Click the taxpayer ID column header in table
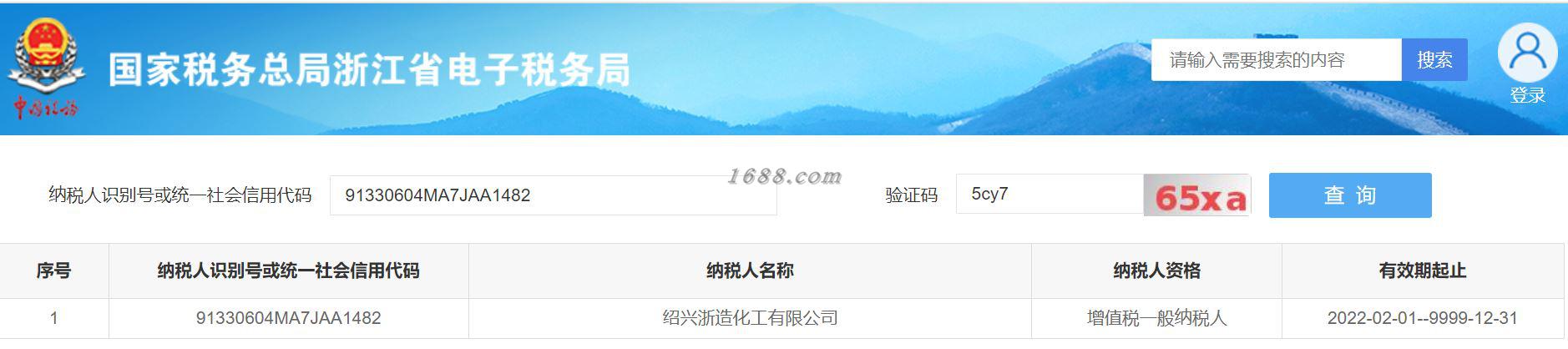 point(289,271)
